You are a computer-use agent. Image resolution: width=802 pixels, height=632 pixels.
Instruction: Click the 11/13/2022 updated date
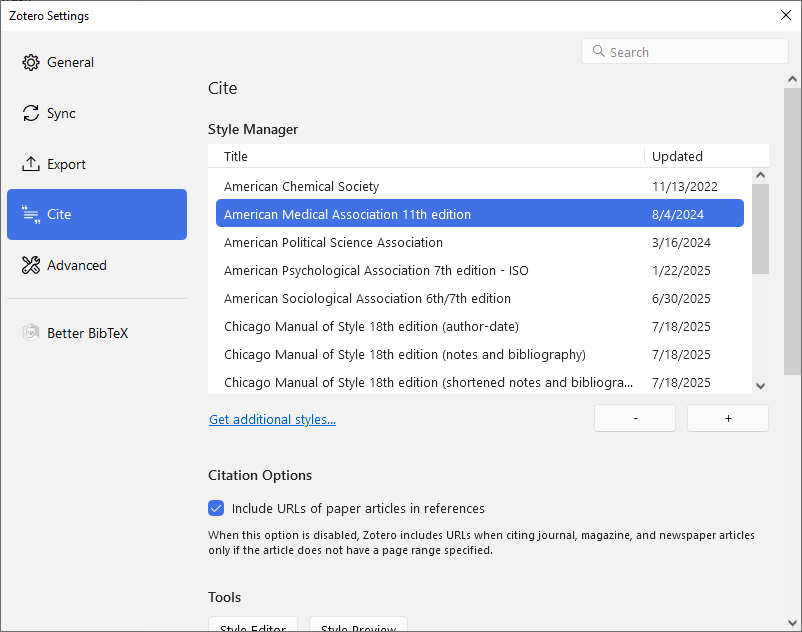point(684,187)
